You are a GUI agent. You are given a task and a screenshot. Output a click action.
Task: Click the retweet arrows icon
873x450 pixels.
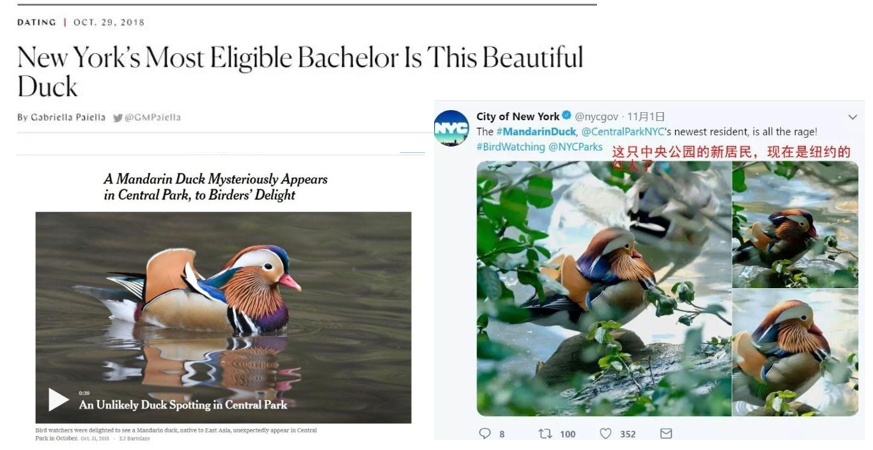point(545,433)
